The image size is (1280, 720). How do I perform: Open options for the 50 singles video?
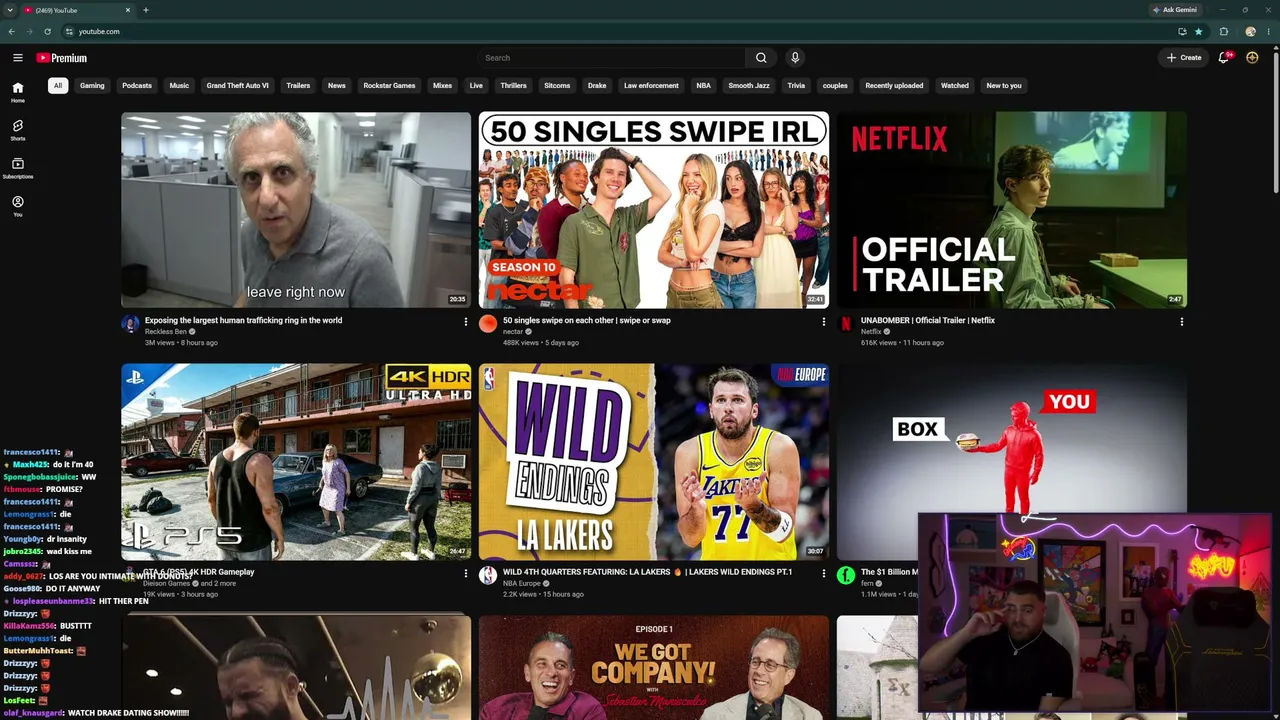tap(823, 322)
